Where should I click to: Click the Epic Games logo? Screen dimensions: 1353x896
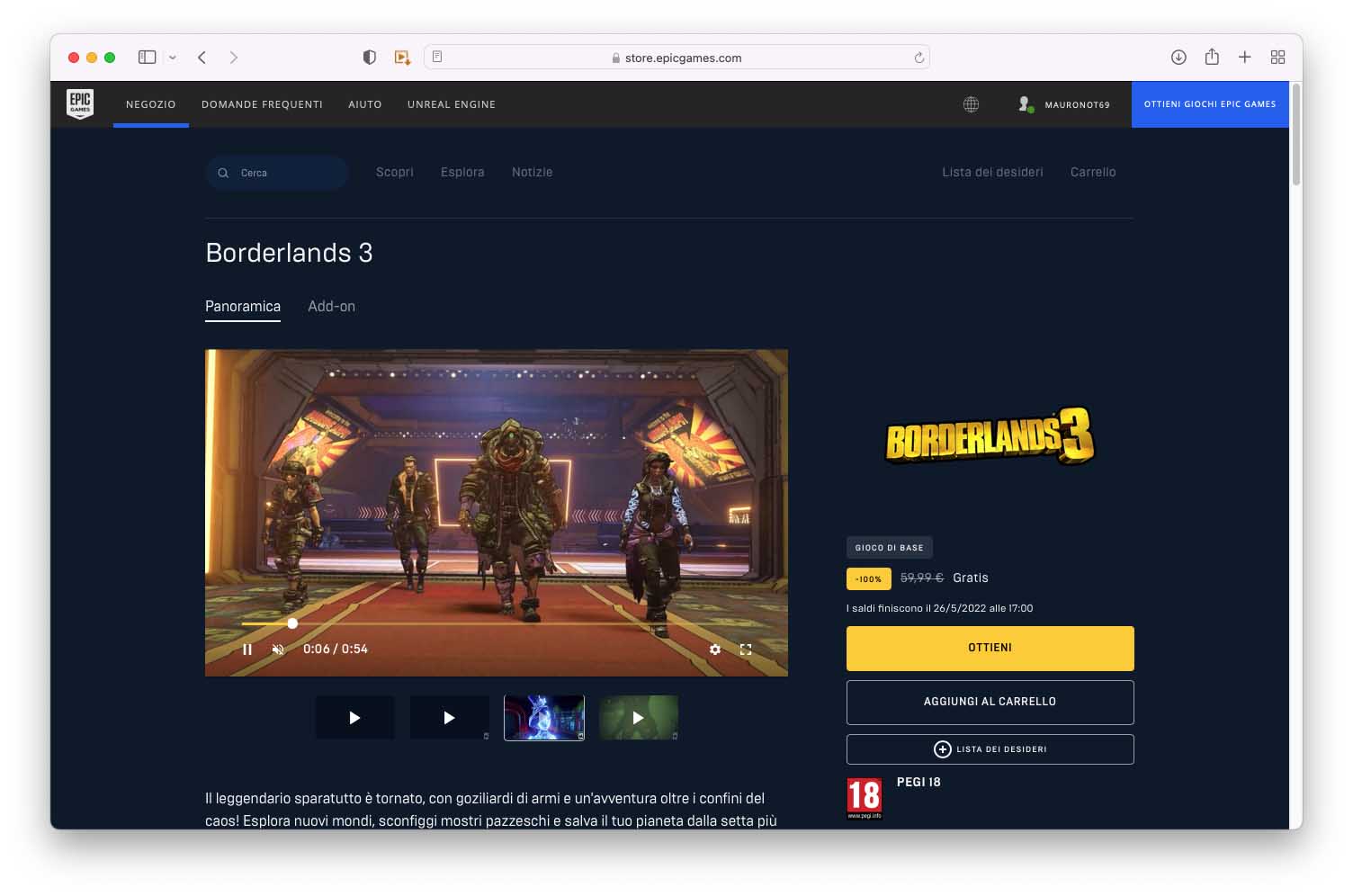pyautogui.click(x=80, y=103)
